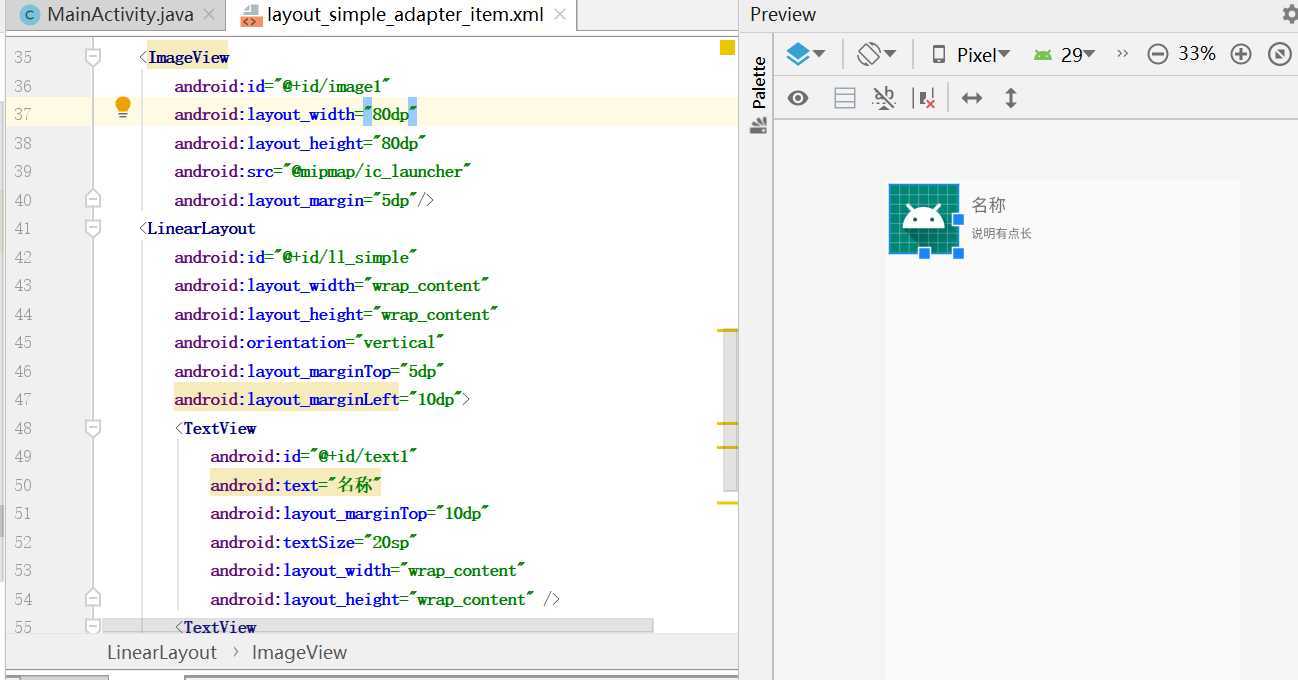Click the editor horizontal scrollbar
The width and height of the screenshot is (1298, 680).
point(378,625)
